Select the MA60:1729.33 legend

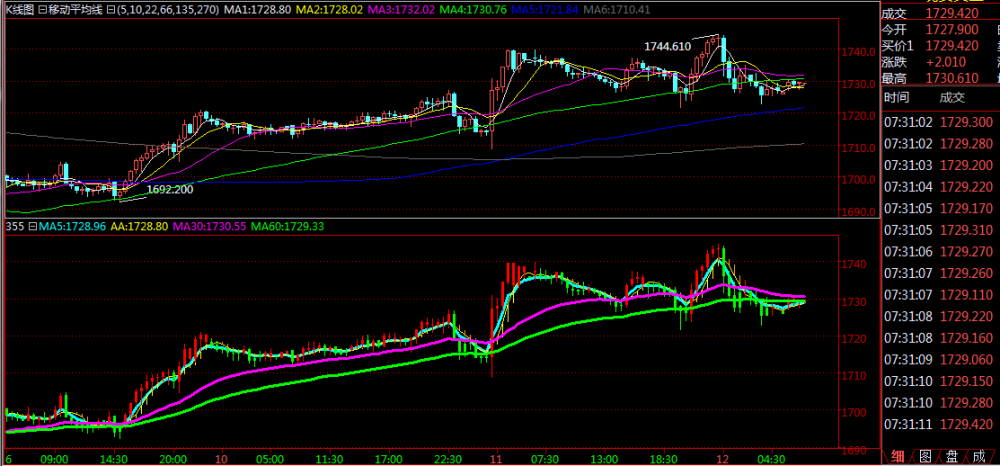click(x=290, y=226)
